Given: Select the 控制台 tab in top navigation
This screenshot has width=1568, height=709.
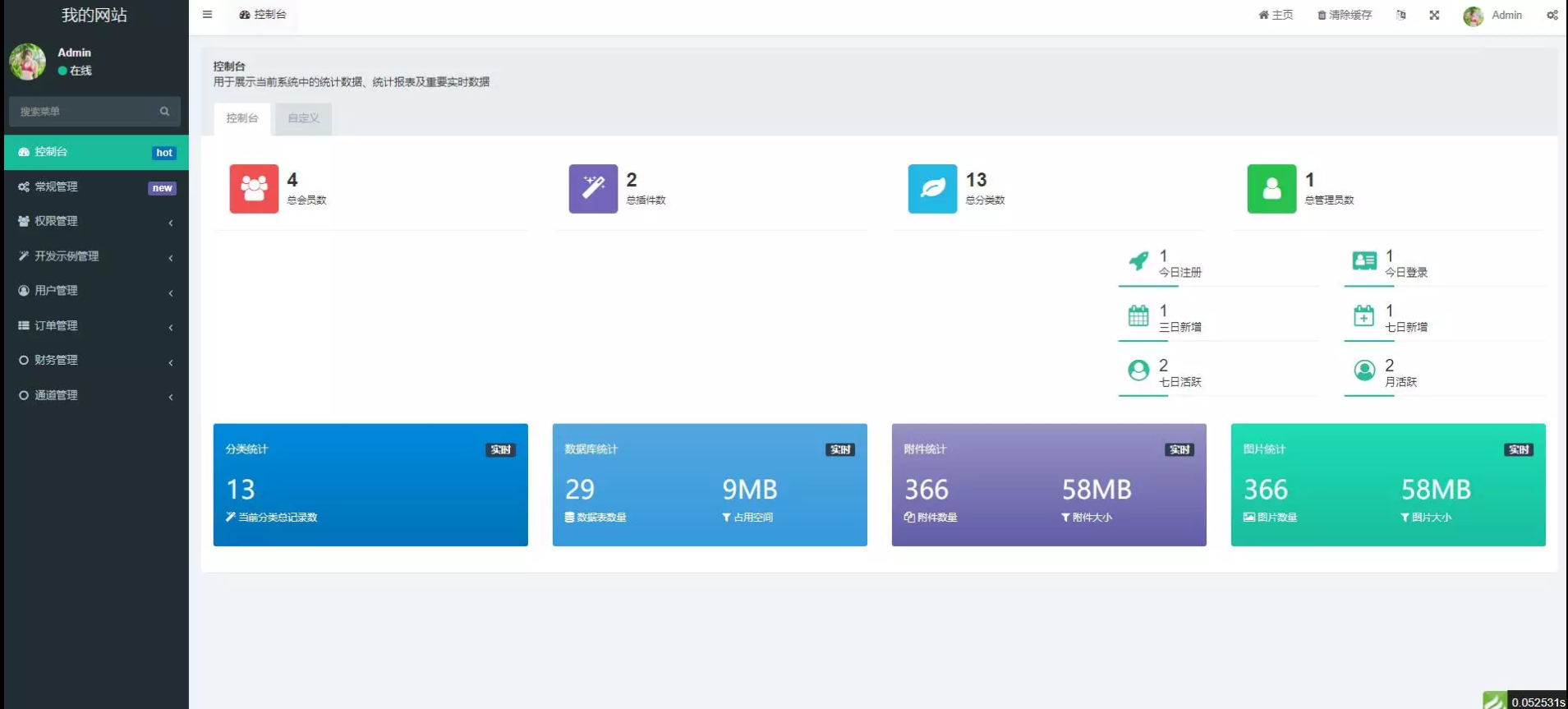Looking at the screenshot, I should (x=263, y=15).
